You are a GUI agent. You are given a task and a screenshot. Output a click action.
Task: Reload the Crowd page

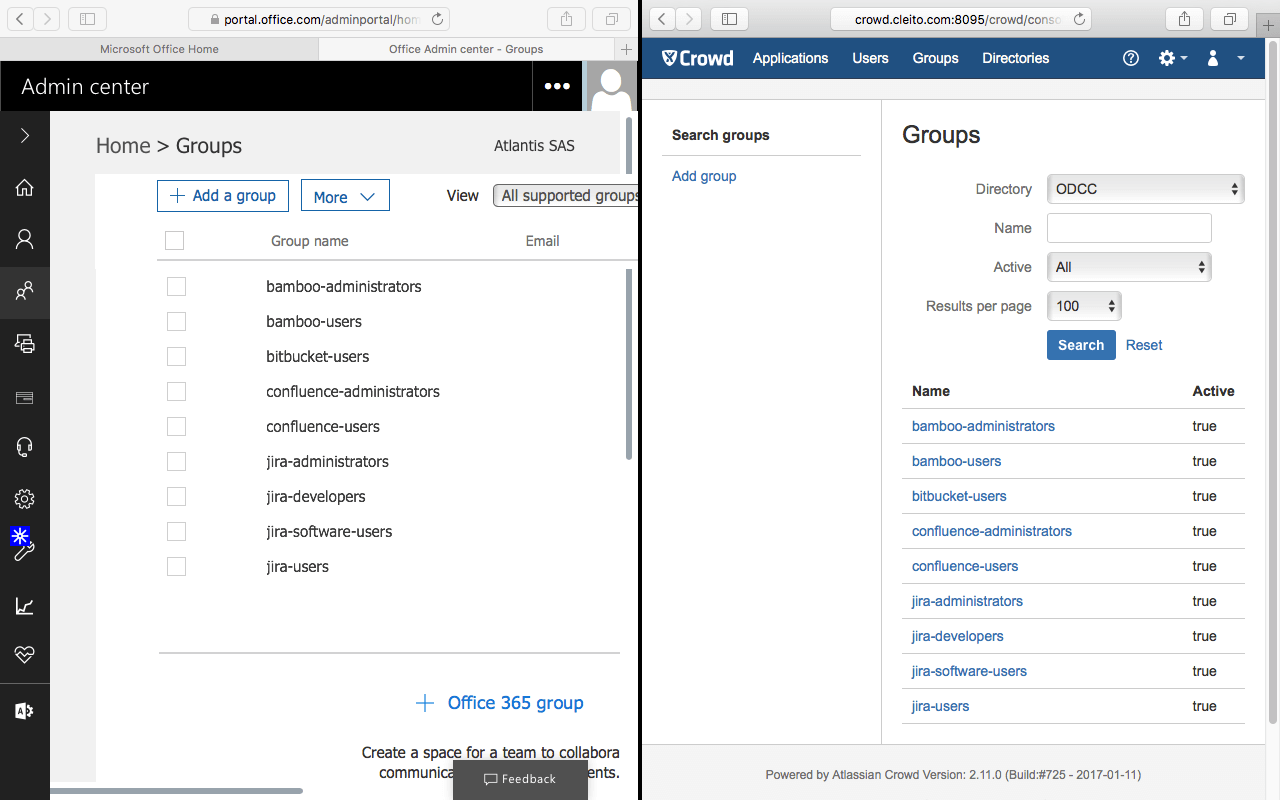(x=1079, y=19)
